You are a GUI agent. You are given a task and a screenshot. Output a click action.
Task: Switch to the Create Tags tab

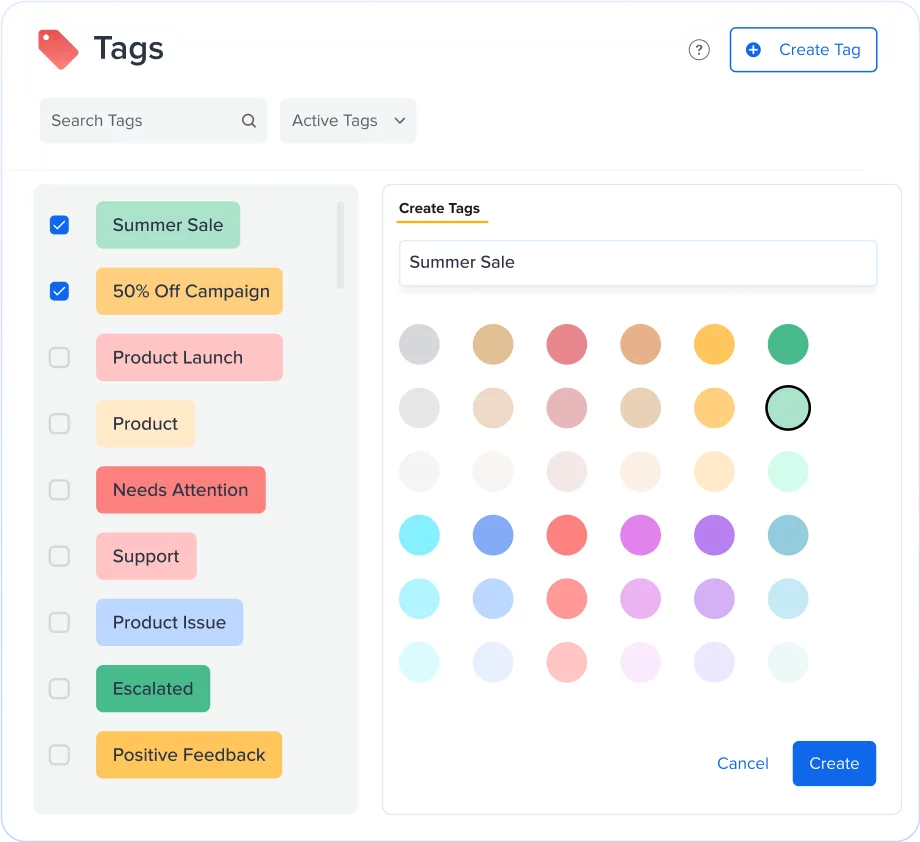[441, 208]
